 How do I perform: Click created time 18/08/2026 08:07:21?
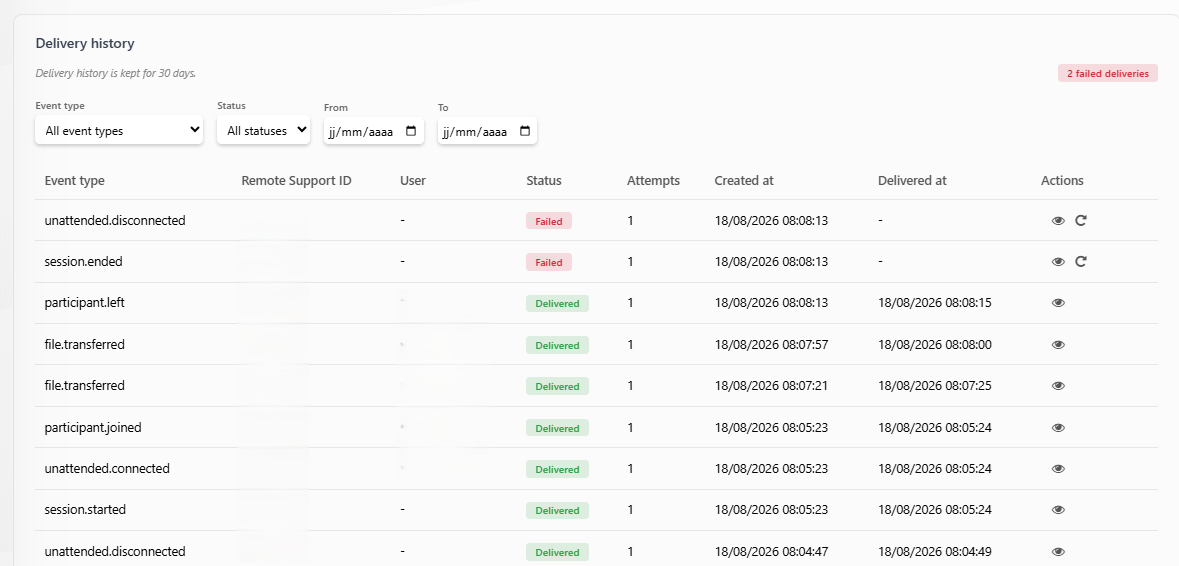pos(771,386)
